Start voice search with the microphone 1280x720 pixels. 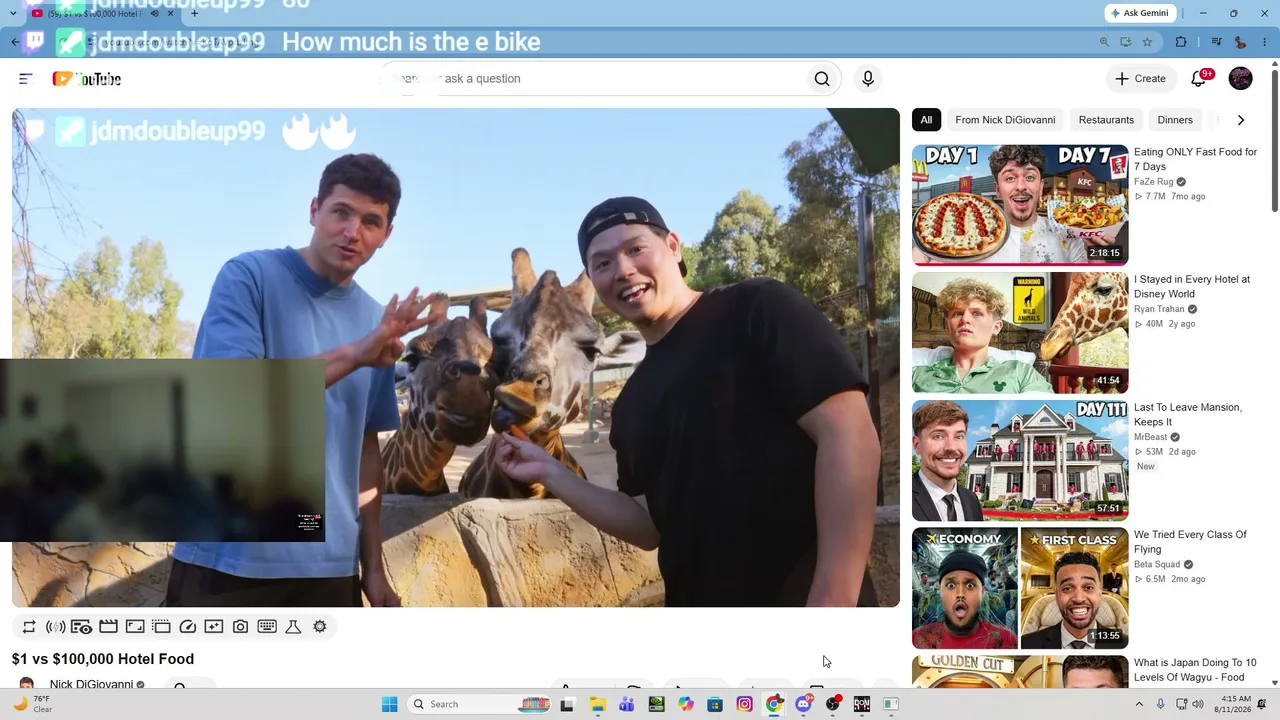pos(868,79)
